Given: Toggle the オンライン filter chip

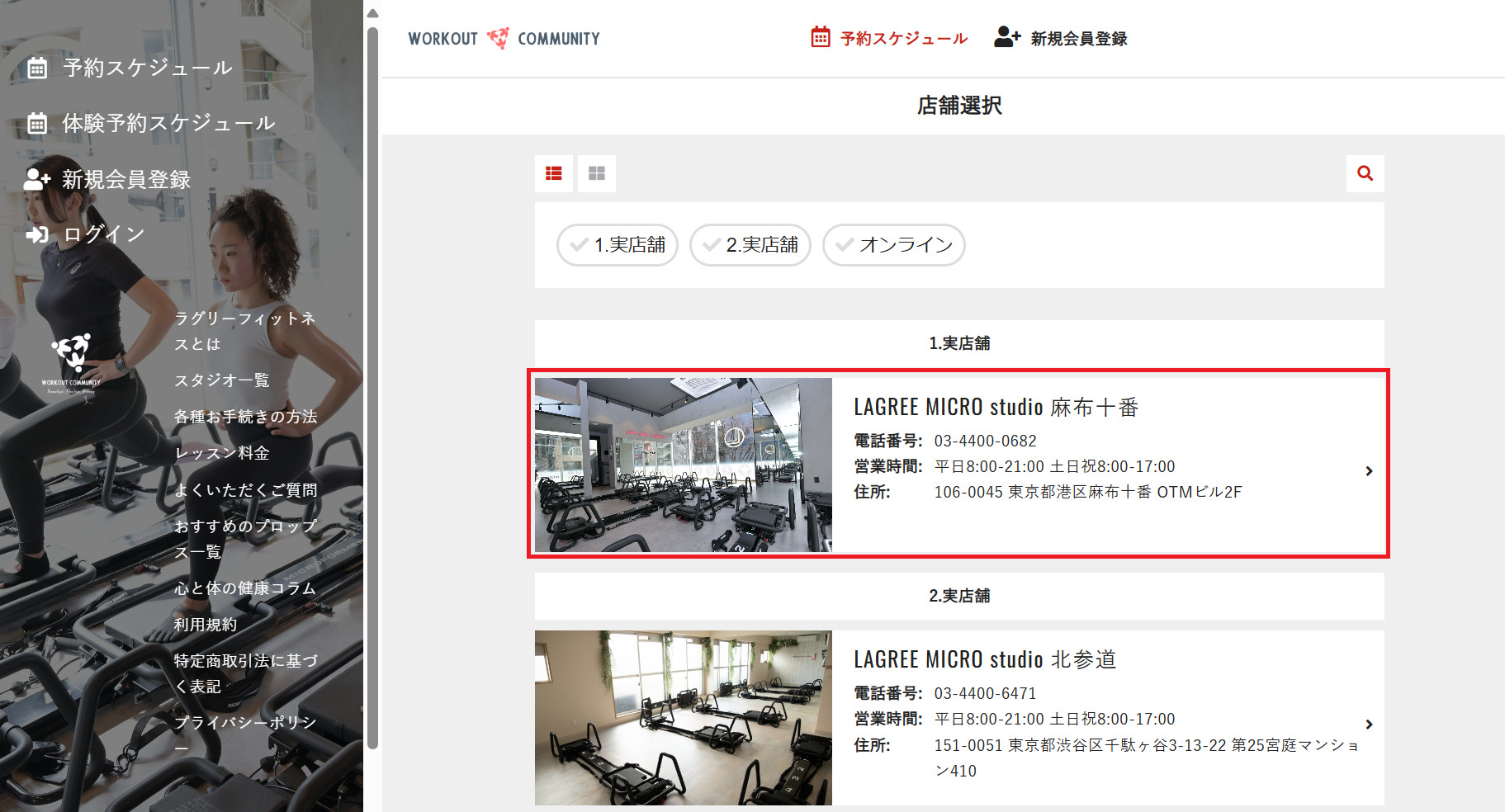Looking at the screenshot, I should click(894, 245).
